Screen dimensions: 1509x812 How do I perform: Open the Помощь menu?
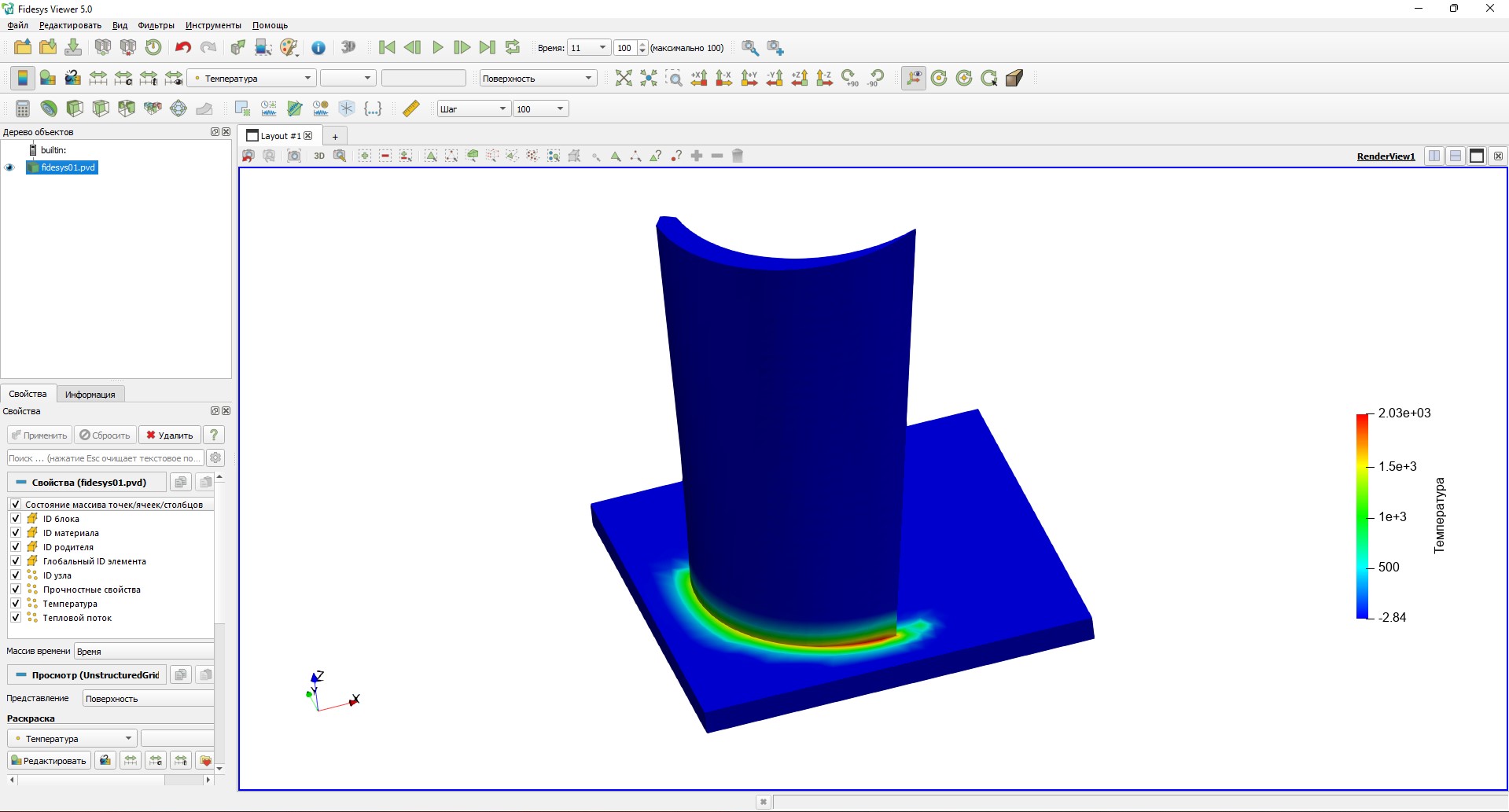[x=270, y=25]
